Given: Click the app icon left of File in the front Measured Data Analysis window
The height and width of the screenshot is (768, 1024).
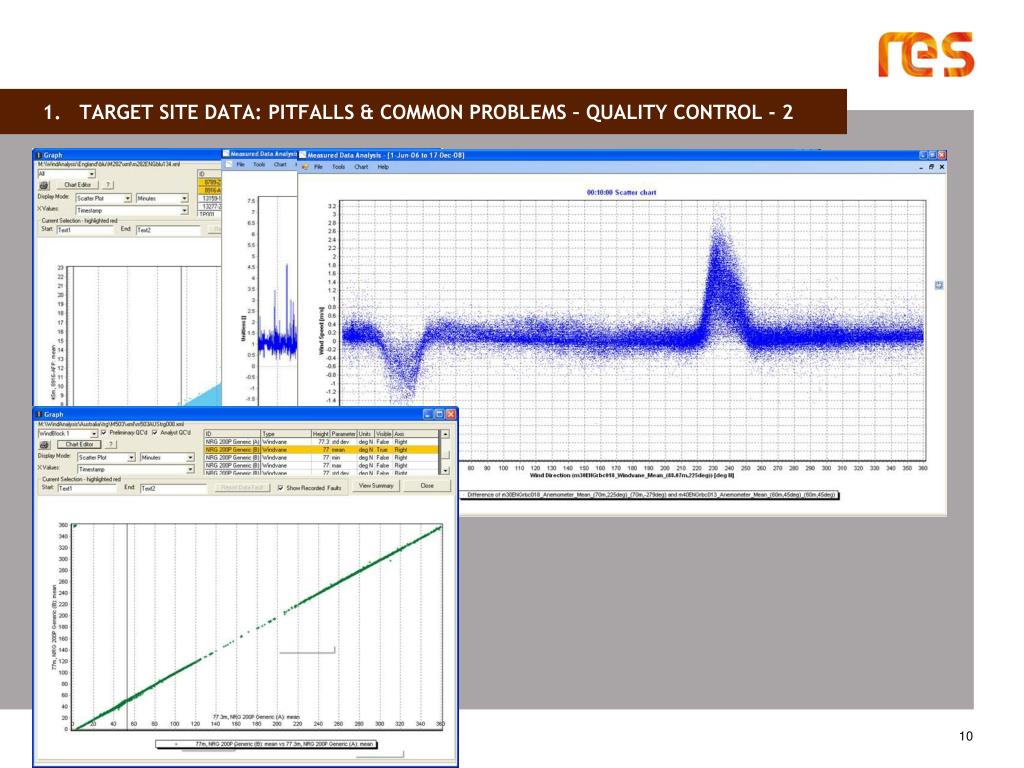Looking at the screenshot, I should click(304, 167).
